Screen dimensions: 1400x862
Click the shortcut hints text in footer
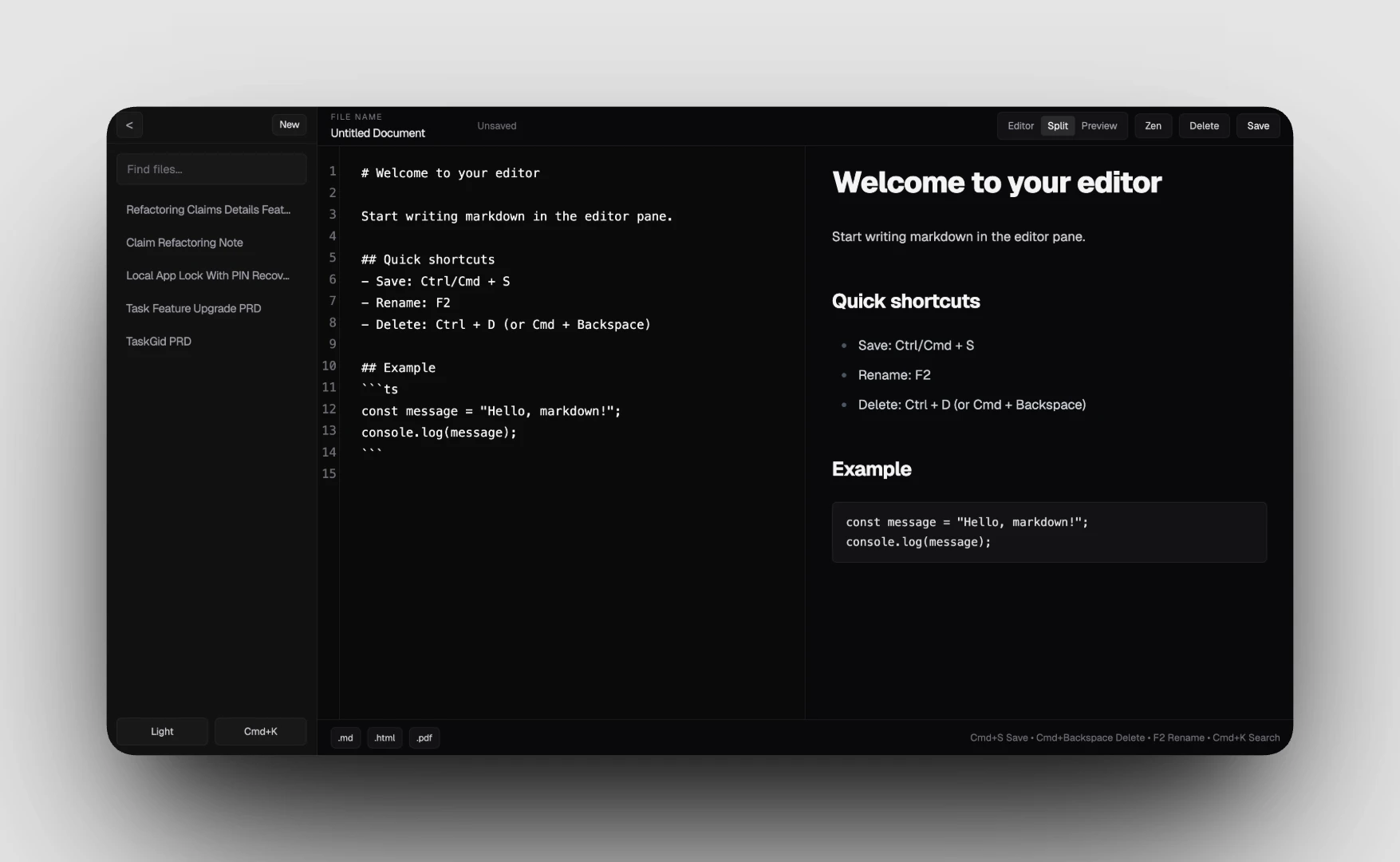pos(1125,737)
